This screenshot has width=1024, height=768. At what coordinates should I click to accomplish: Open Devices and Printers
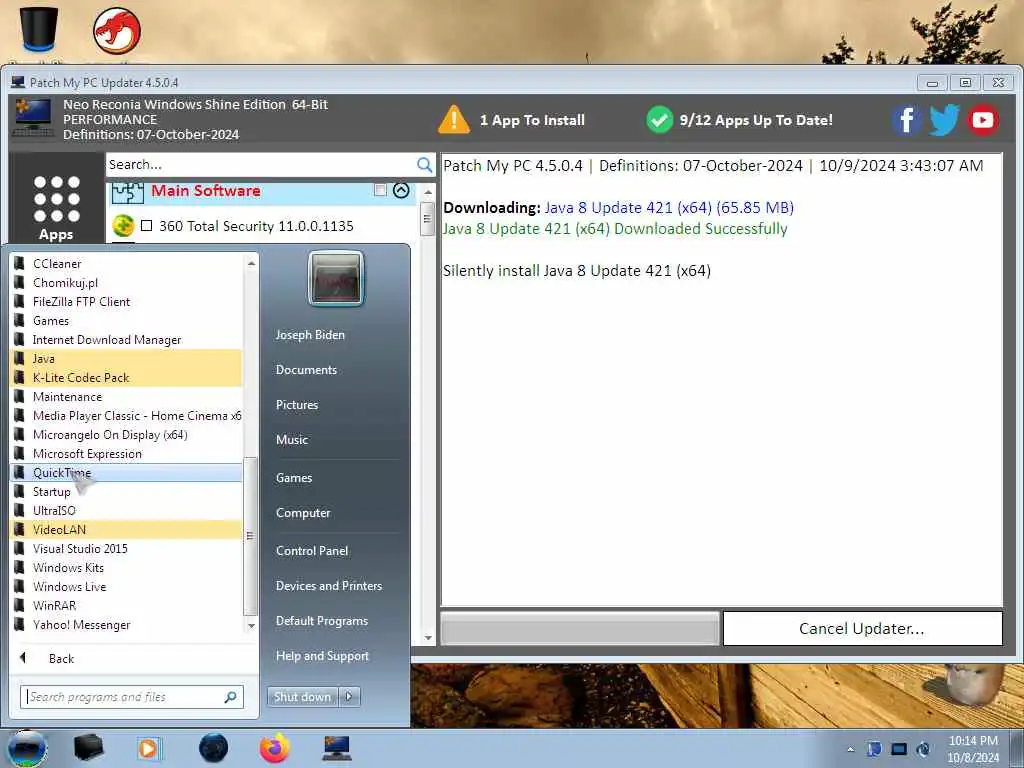pos(328,586)
